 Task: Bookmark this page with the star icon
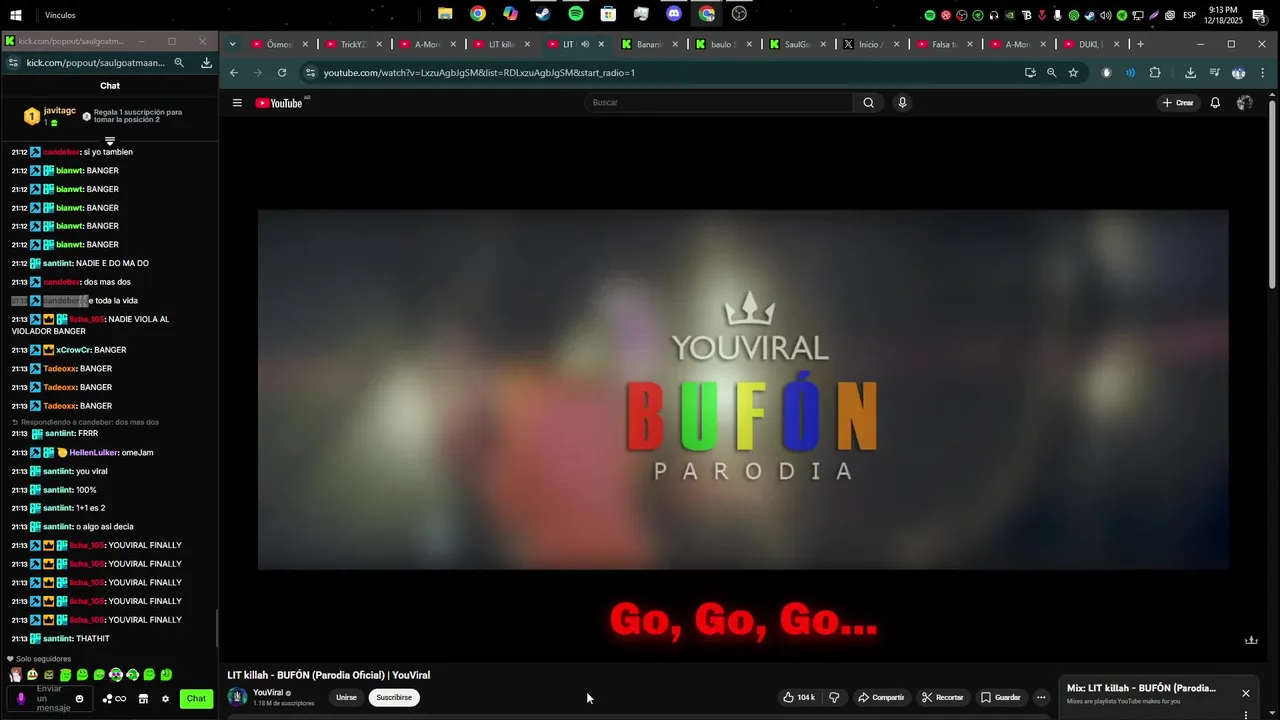click(x=1073, y=73)
